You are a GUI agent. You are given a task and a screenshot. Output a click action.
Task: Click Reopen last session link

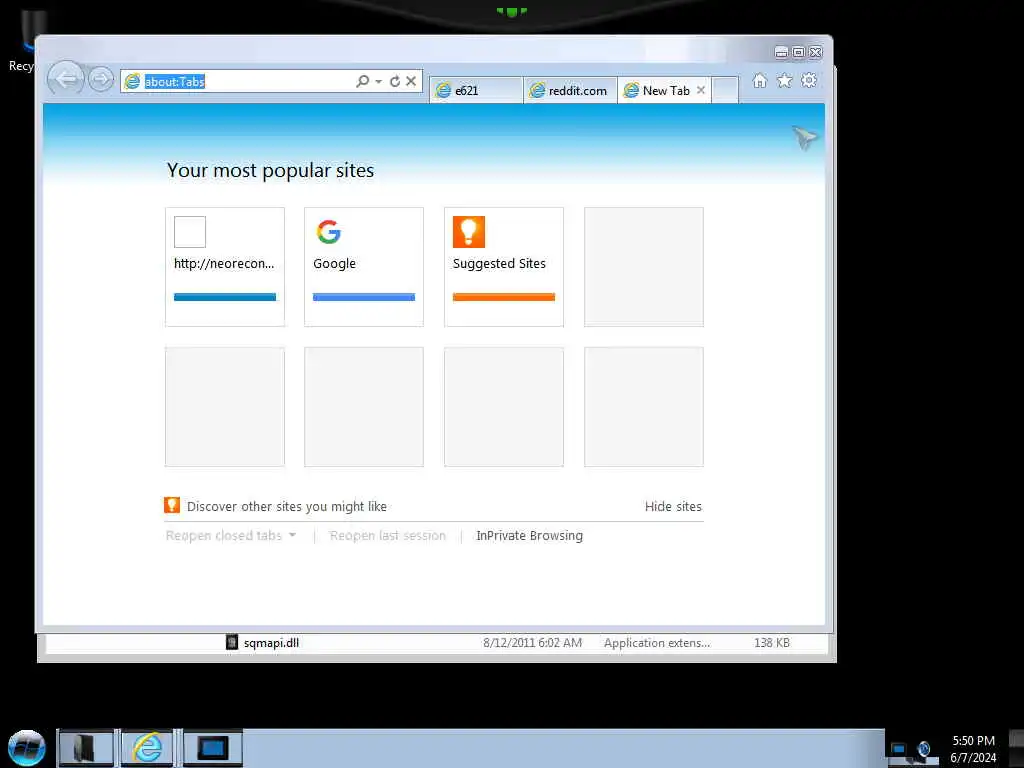(x=388, y=536)
